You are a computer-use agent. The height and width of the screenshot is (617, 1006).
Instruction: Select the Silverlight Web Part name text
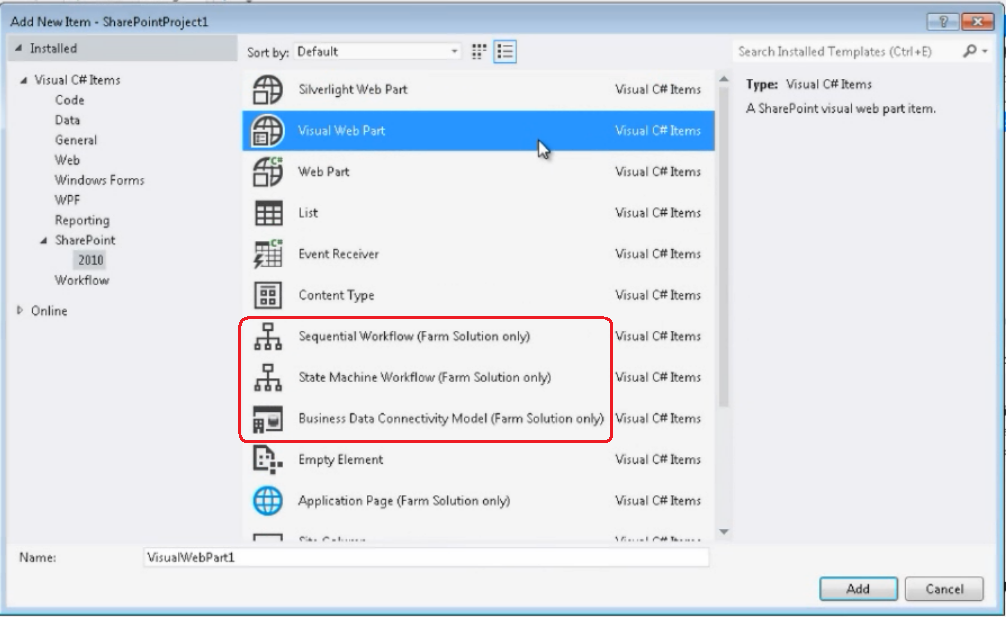point(353,89)
